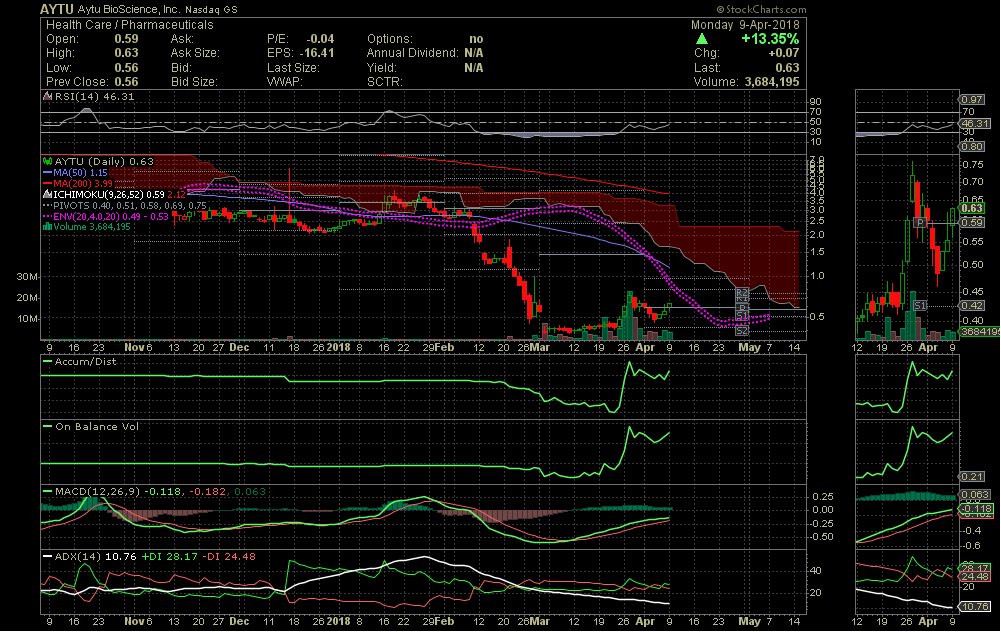Image resolution: width=1001 pixels, height=632 pixels.
Task: Click the Health Care / Pharmaceuticals sector label
Action: [x=130, y=25]
